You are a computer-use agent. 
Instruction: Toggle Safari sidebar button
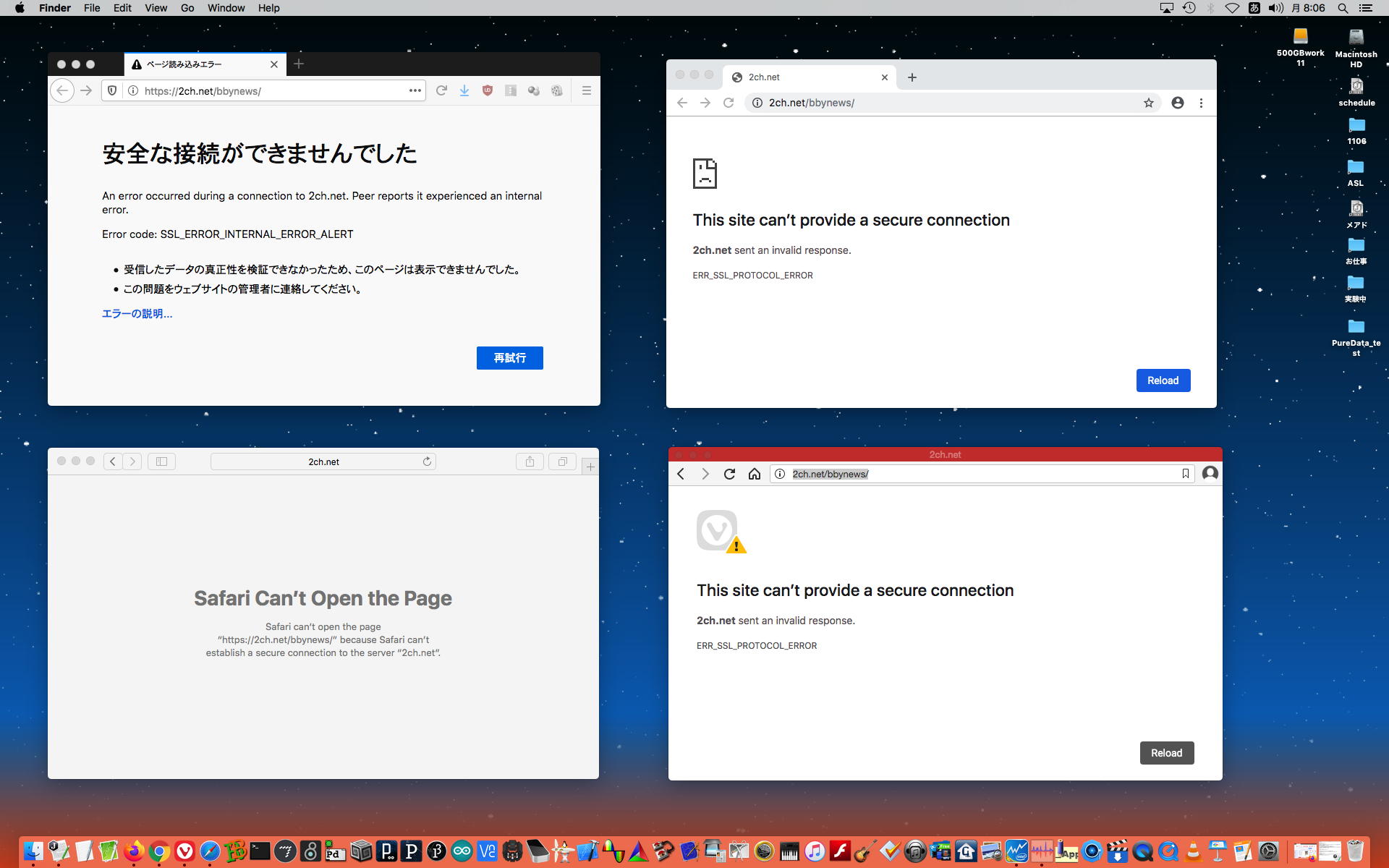(161, 461)
